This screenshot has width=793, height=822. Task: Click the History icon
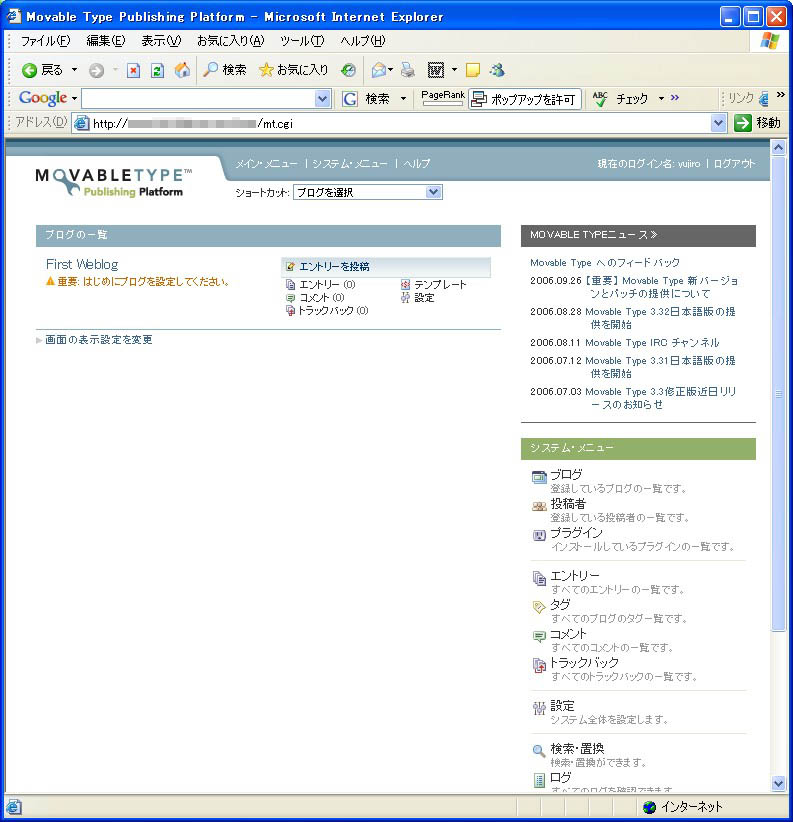[x=348, y=70]
